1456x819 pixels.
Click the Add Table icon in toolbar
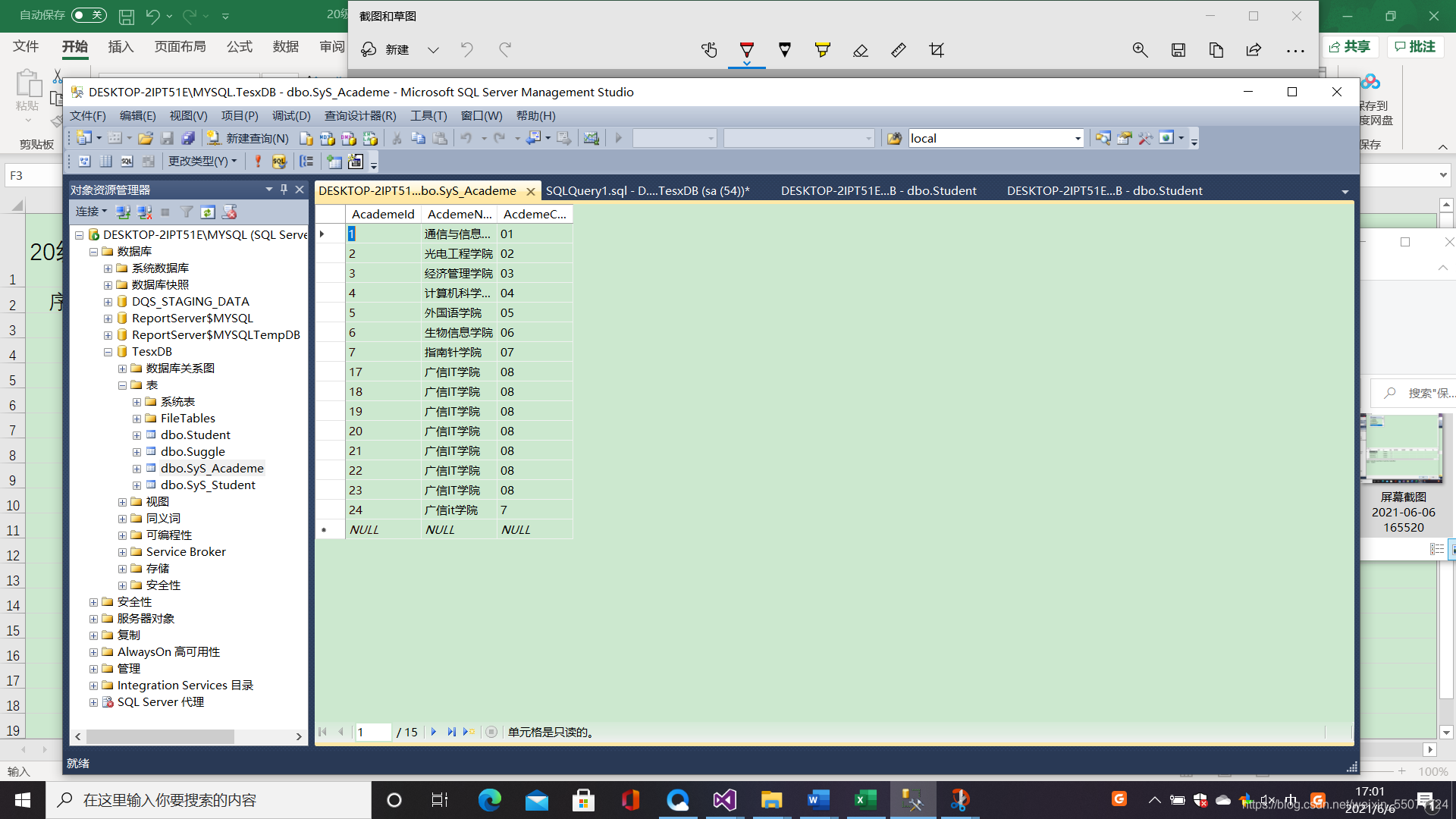[x=334, y=161]
